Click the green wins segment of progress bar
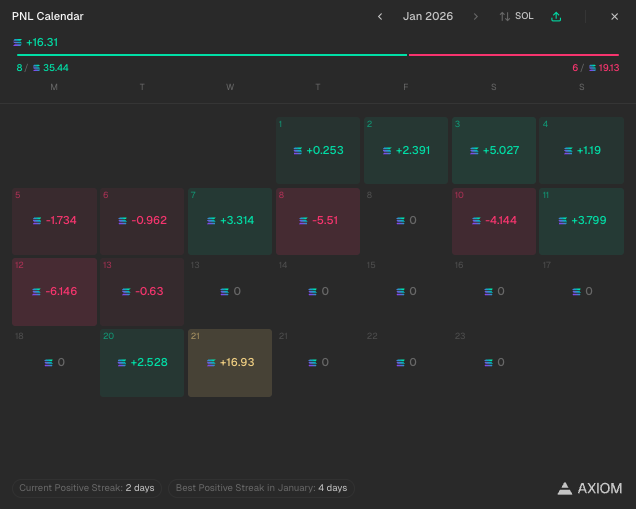 212,55
